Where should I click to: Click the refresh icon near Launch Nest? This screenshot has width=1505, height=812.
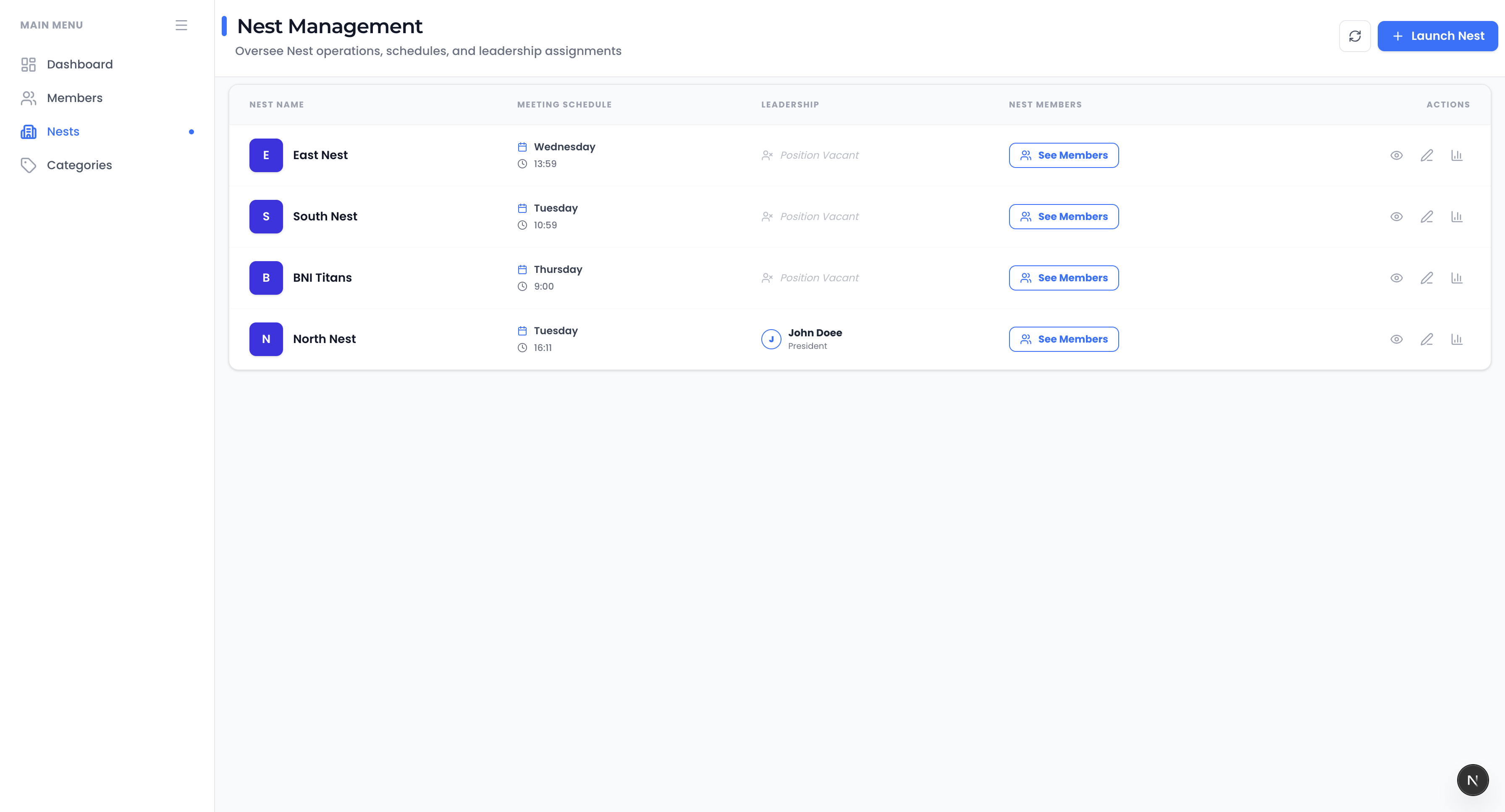pos(1354,36)
